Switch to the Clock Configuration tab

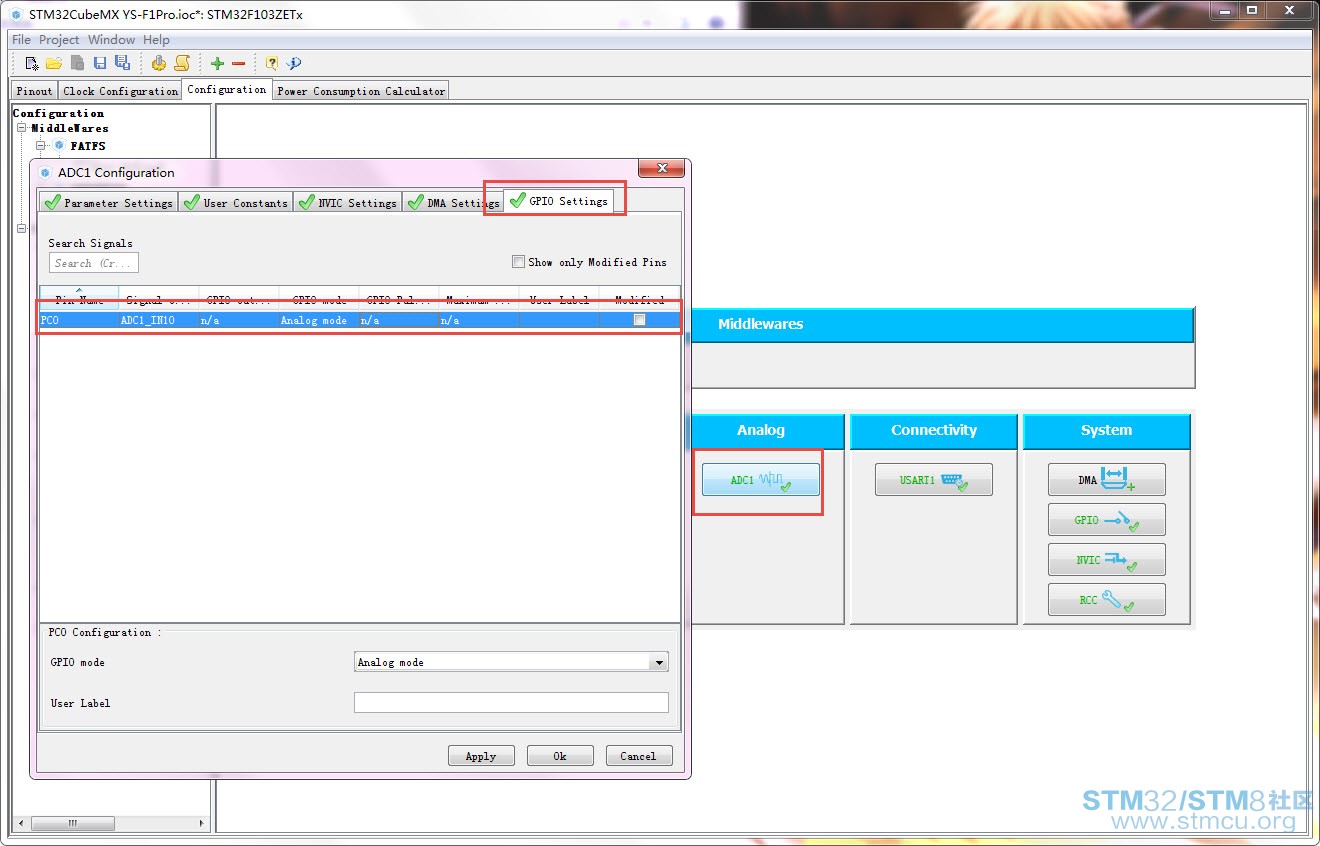tap(120, 91)
